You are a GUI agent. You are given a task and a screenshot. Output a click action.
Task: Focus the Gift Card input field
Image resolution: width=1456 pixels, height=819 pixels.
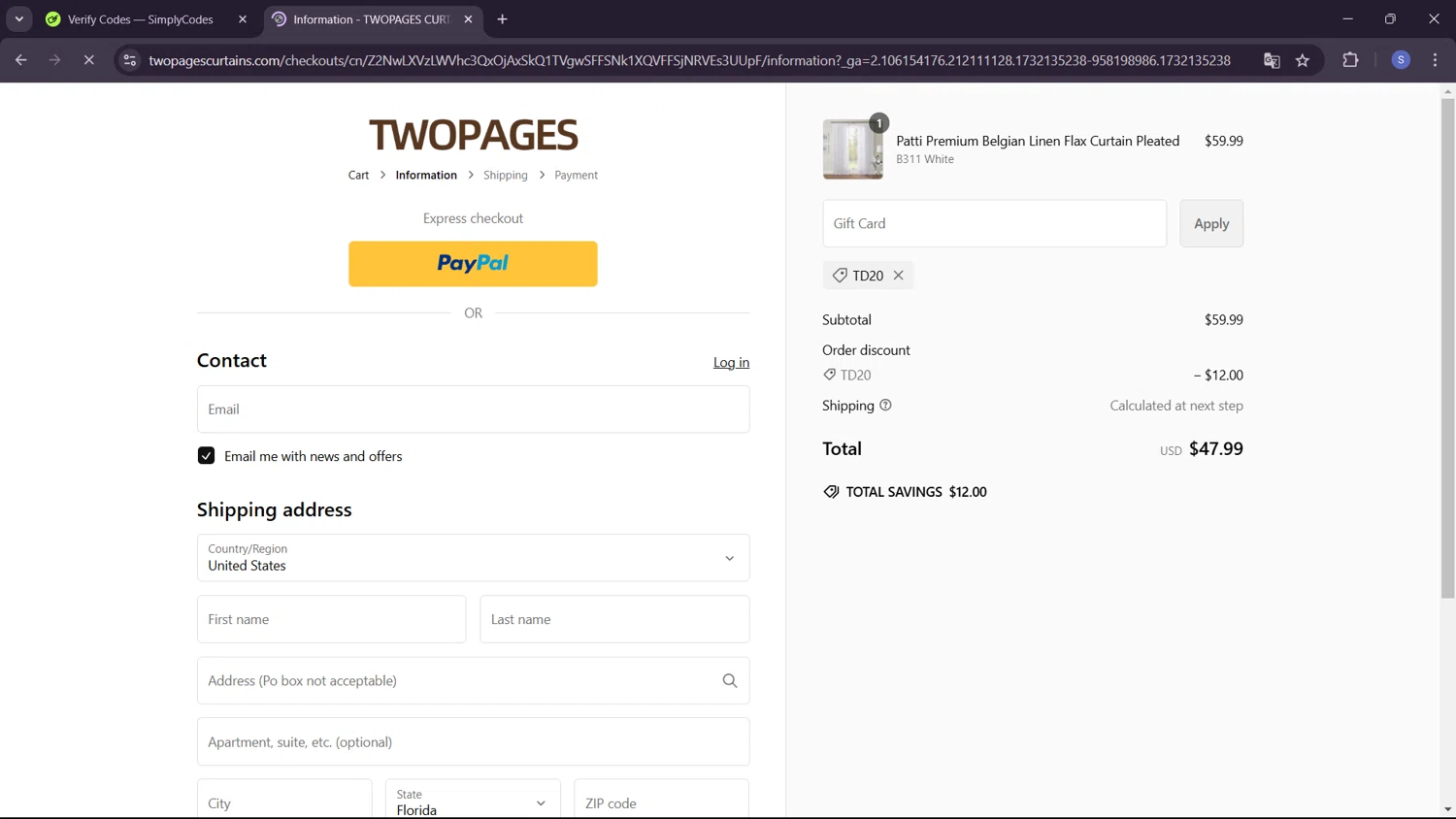[x=994, y=223]
